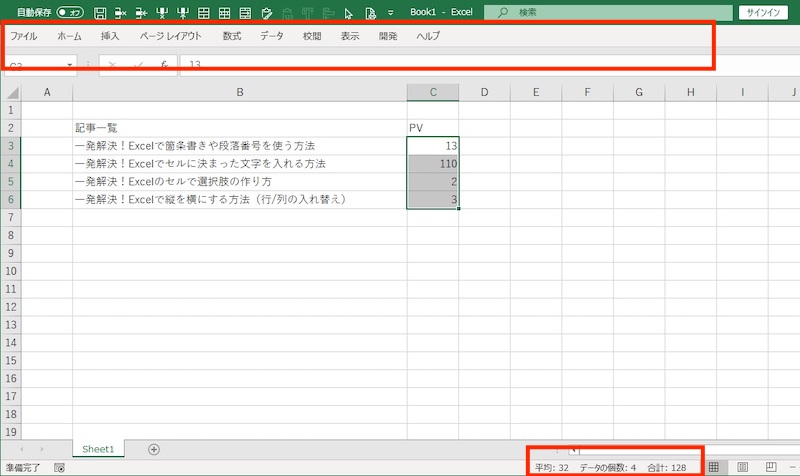Select column C header
Image resolution: width=800 pixels, height=476 pixels.
click(433, 92)
